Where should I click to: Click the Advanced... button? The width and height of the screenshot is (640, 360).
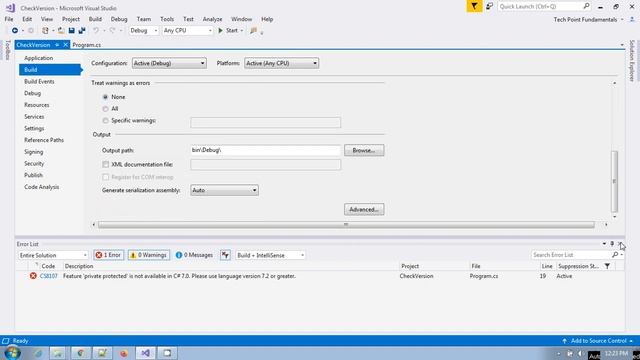[364, 209]
